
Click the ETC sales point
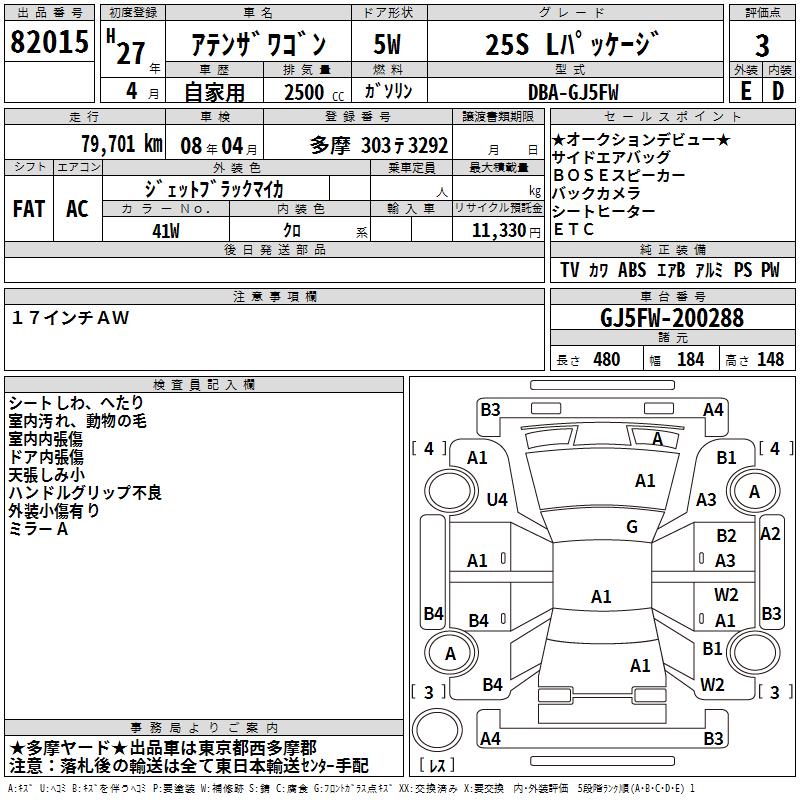click(x=573, y=229)
